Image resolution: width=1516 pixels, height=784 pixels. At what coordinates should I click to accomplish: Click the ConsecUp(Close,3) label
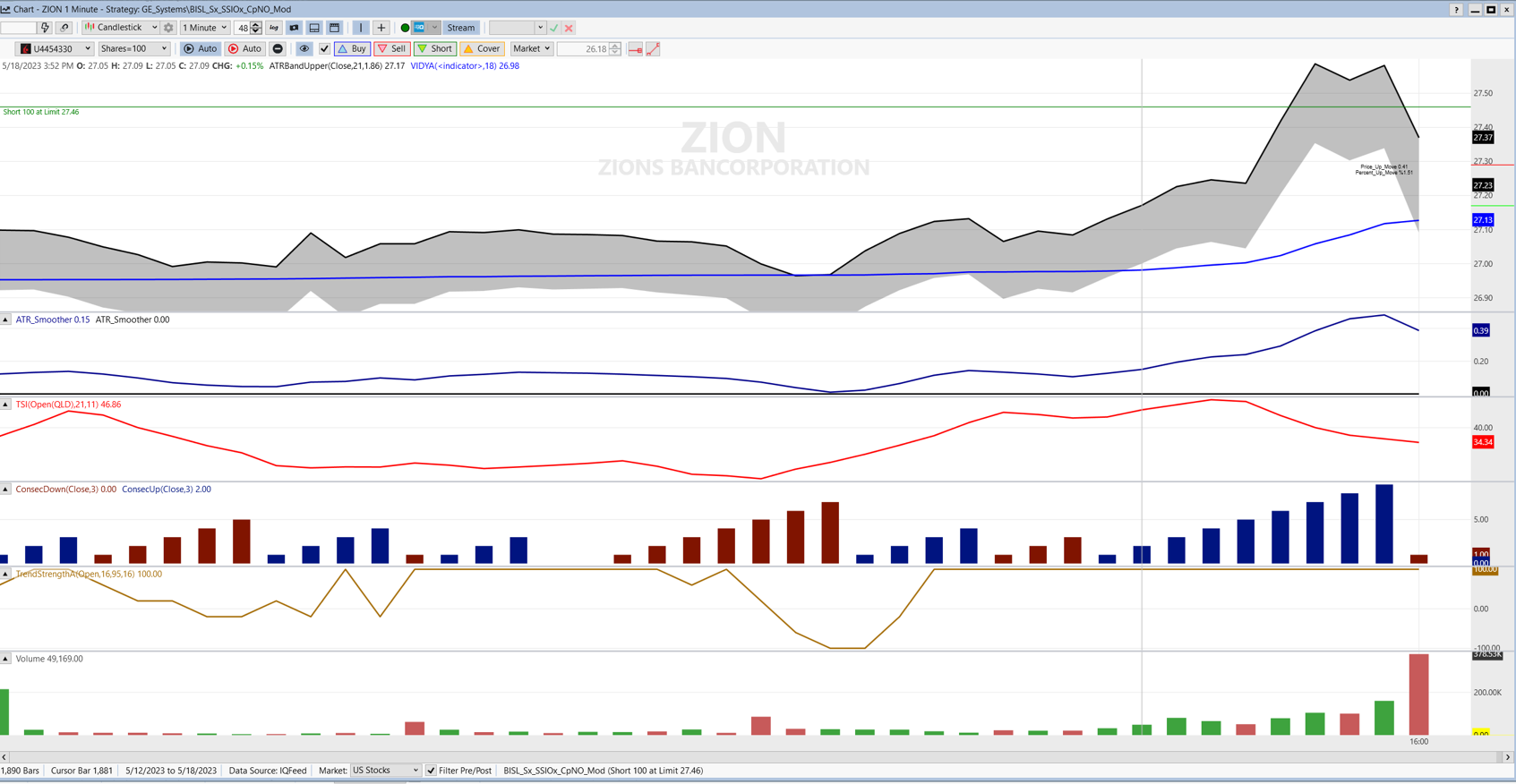point(167,490)
